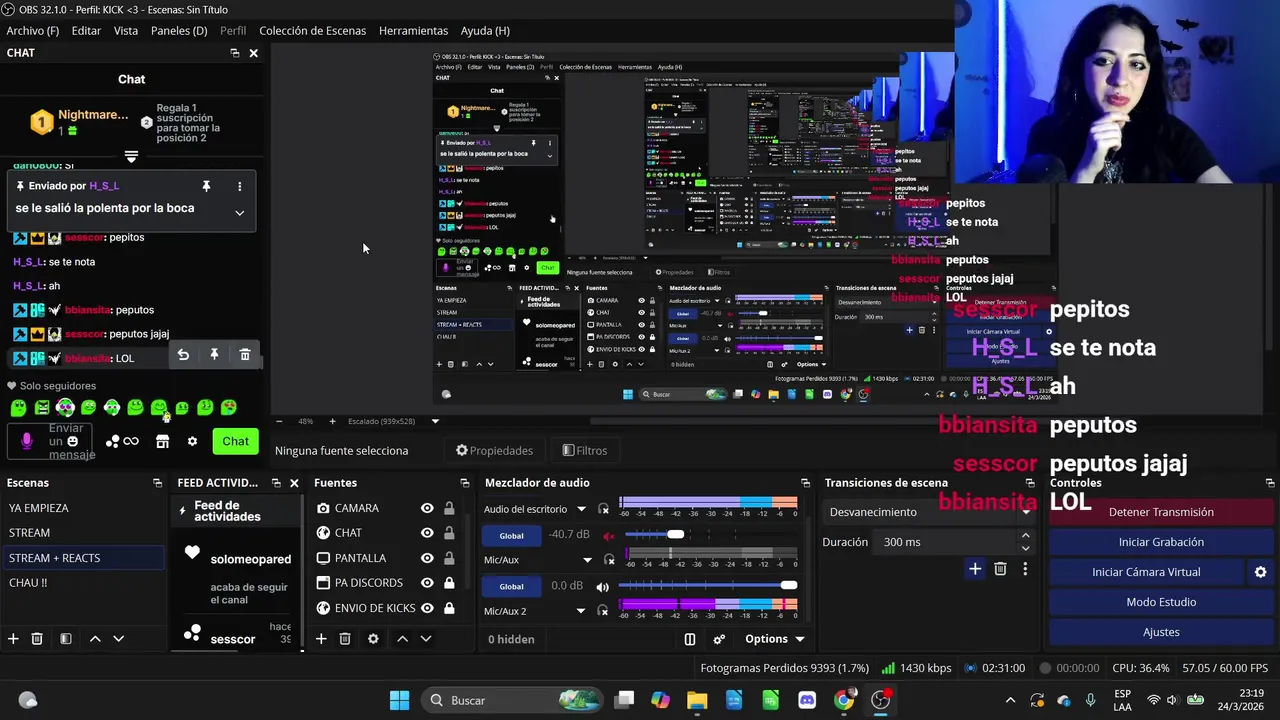Hide the PANTALLA source
Screen dimensions: 1280x720
[427, 558]
